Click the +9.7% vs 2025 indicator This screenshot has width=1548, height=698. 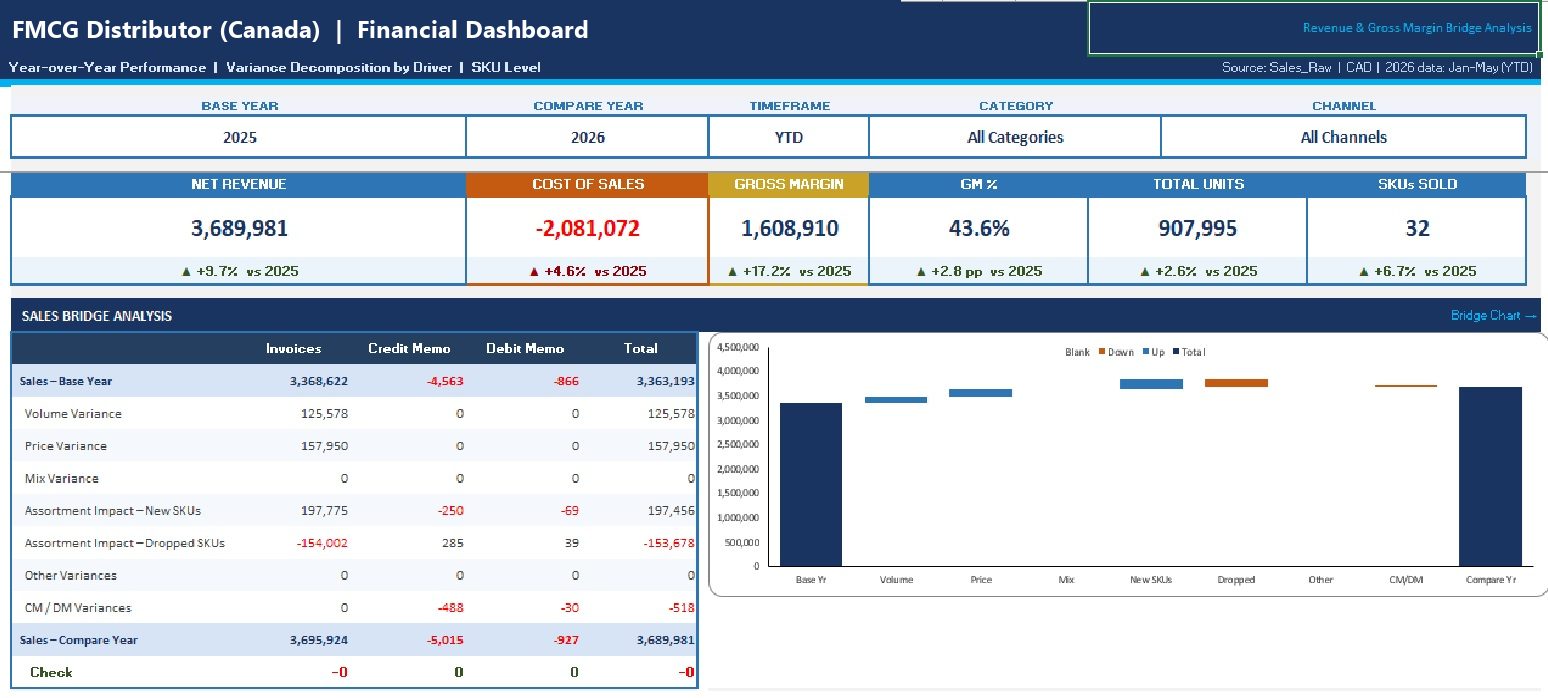(x=239, y=271)
